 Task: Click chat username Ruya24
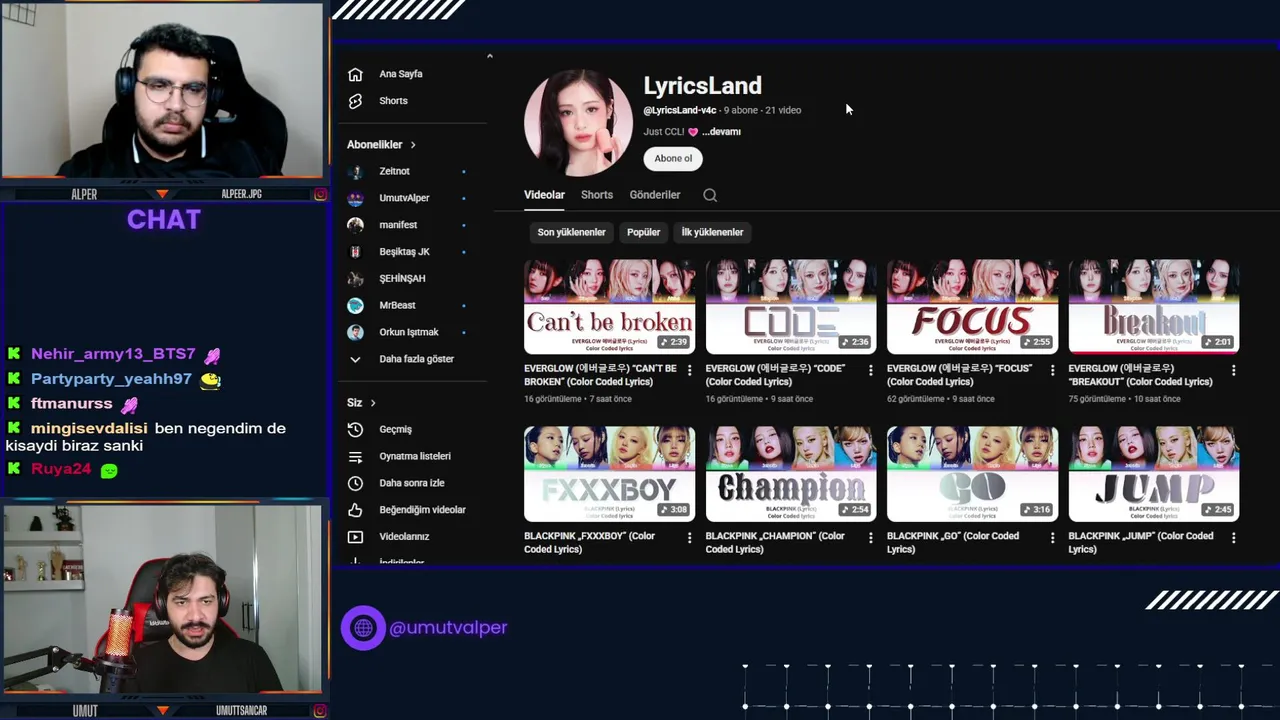coord(61,469)
